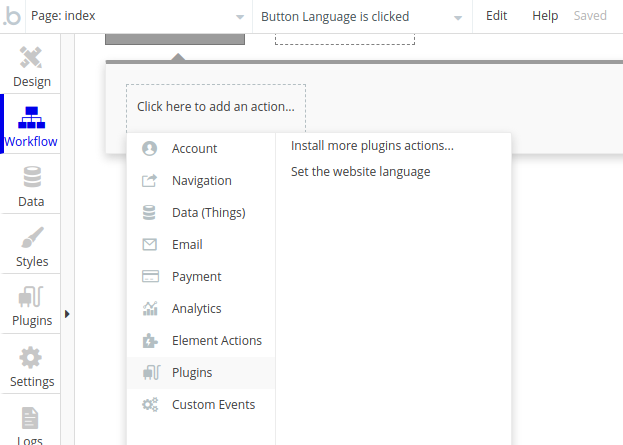Click Install more plugins actions link

pyautogui.click(x=372, y=146)
